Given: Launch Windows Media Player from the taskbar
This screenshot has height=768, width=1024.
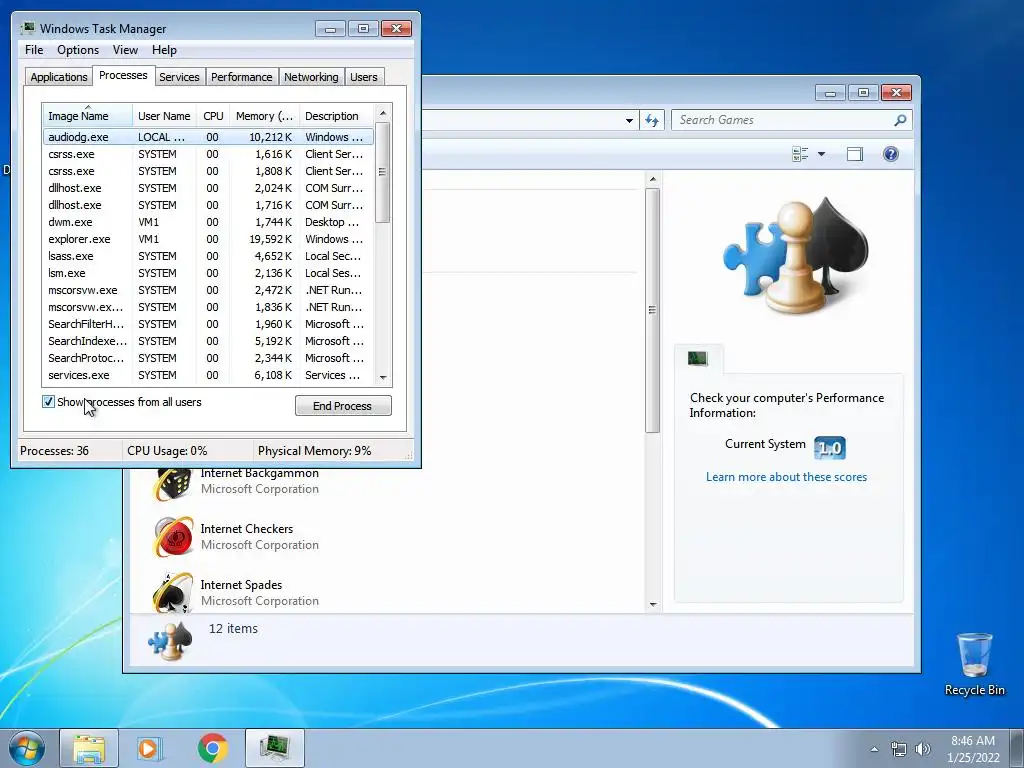Looking at the screenshot, I should 150,748.
